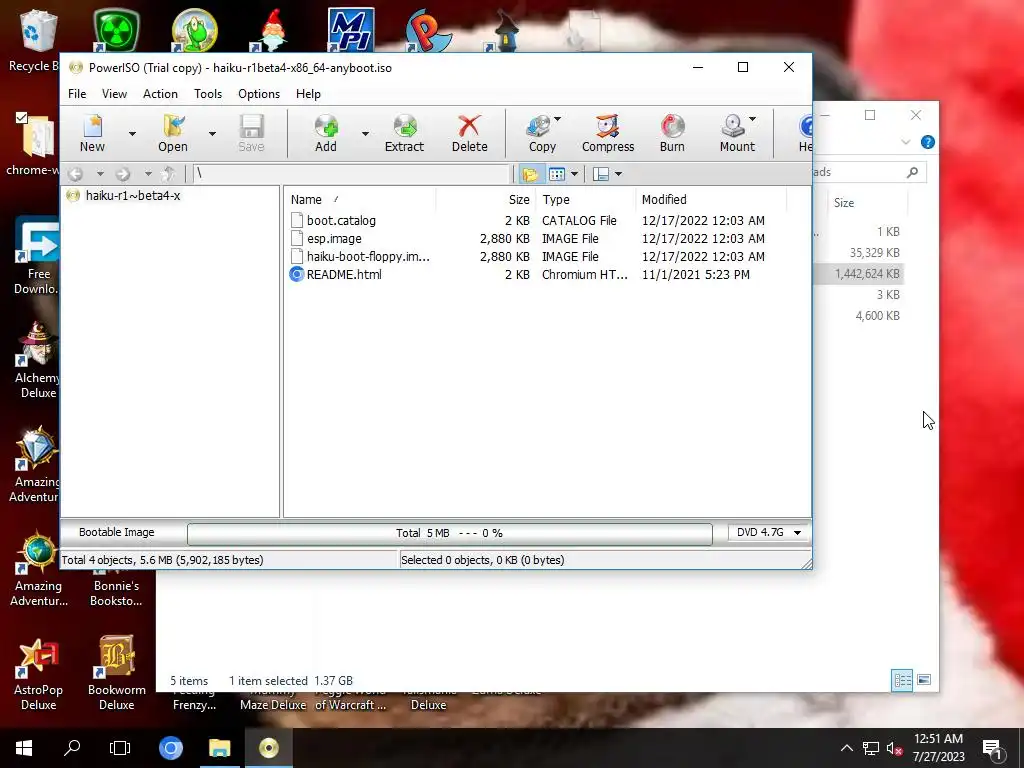Expand the view mode dropdown arrow
This screenshot has width=1024, height=768.
pyautogui.click(x=574, y=174)
